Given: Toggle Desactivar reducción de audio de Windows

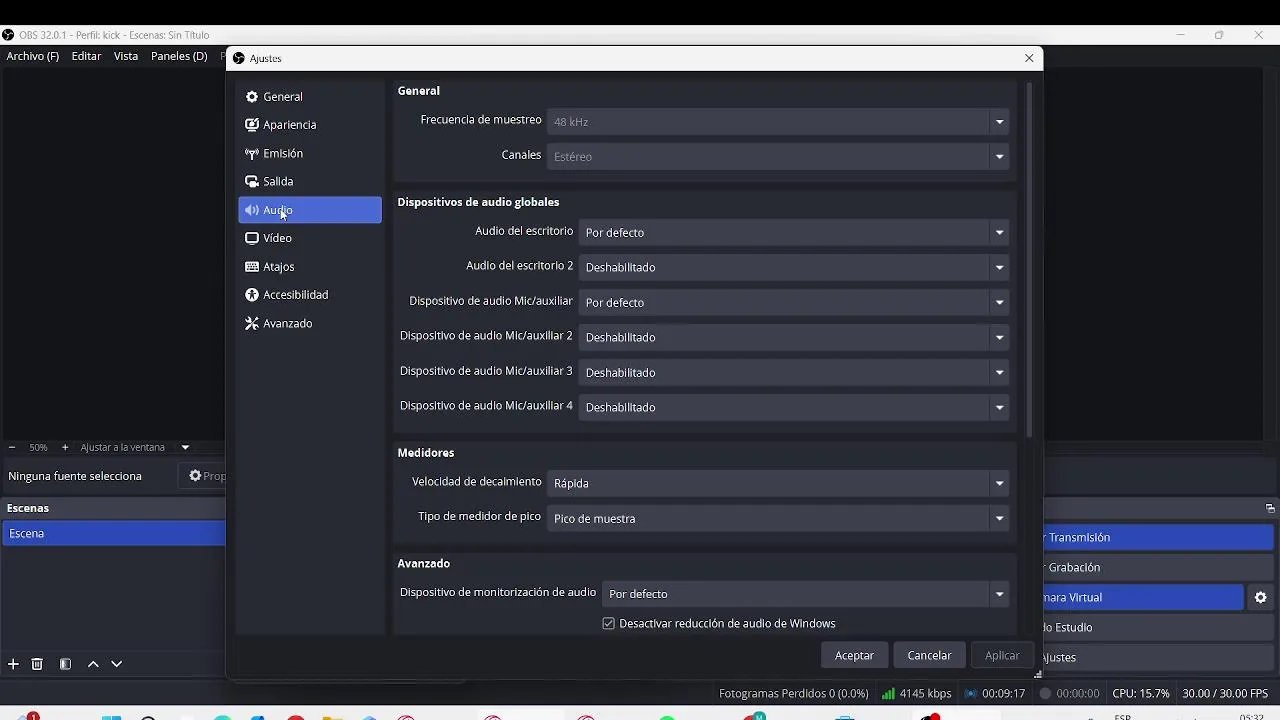Looking at the screenshot, I should (x=608, y=624).
